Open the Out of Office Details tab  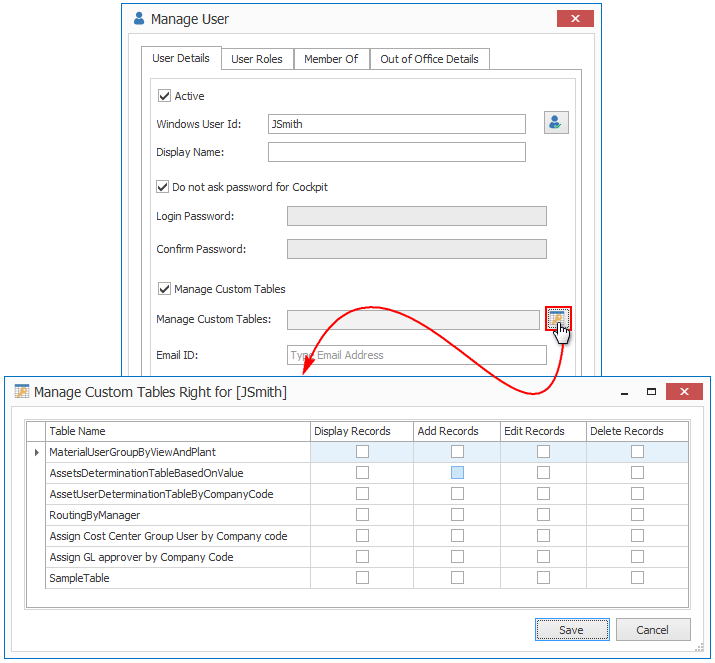pos(429,59)
